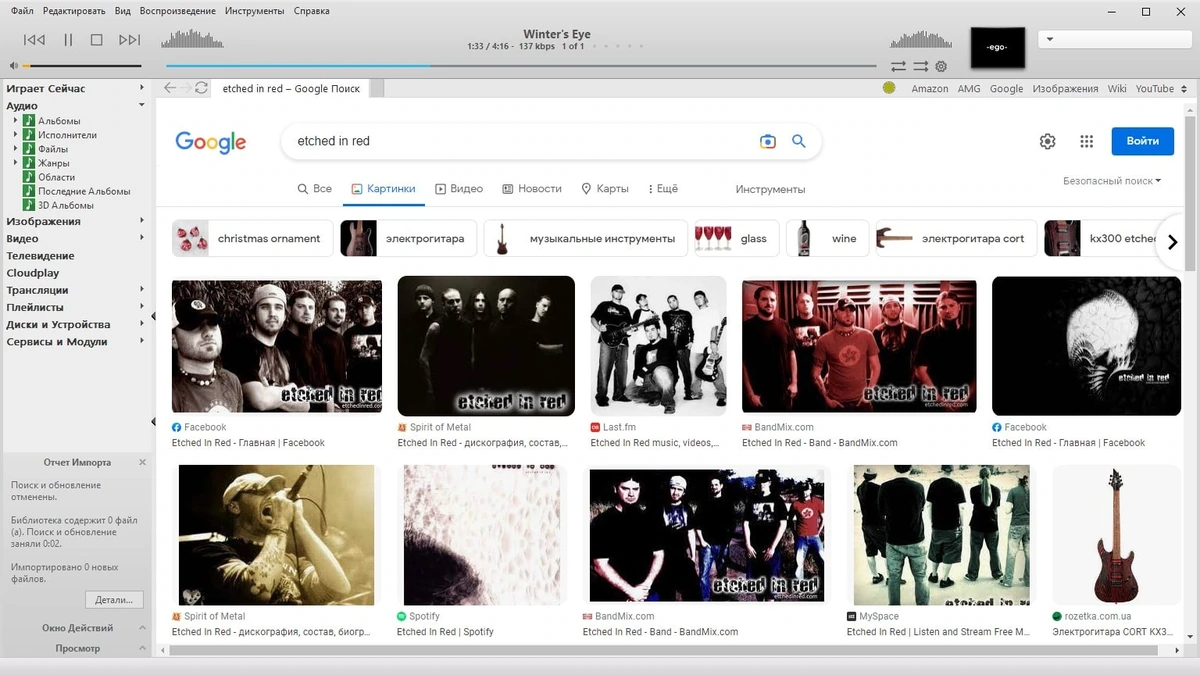Open the Google apps grid
The image size is (1200, 675).
(1087, 141)
